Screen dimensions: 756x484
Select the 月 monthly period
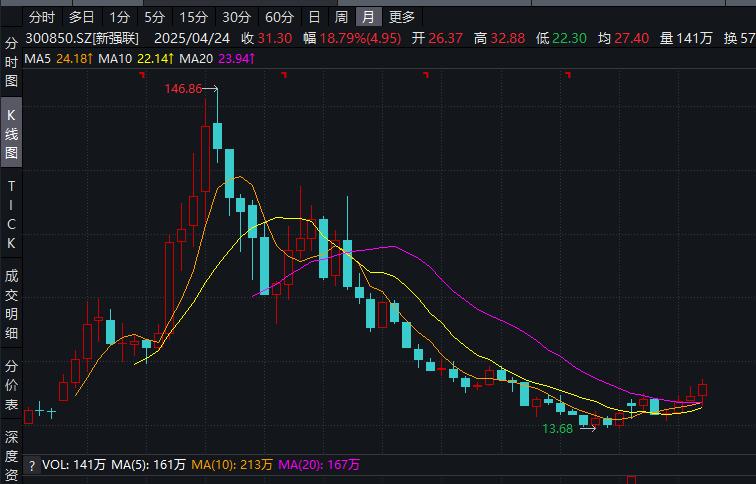coord(369,17)
